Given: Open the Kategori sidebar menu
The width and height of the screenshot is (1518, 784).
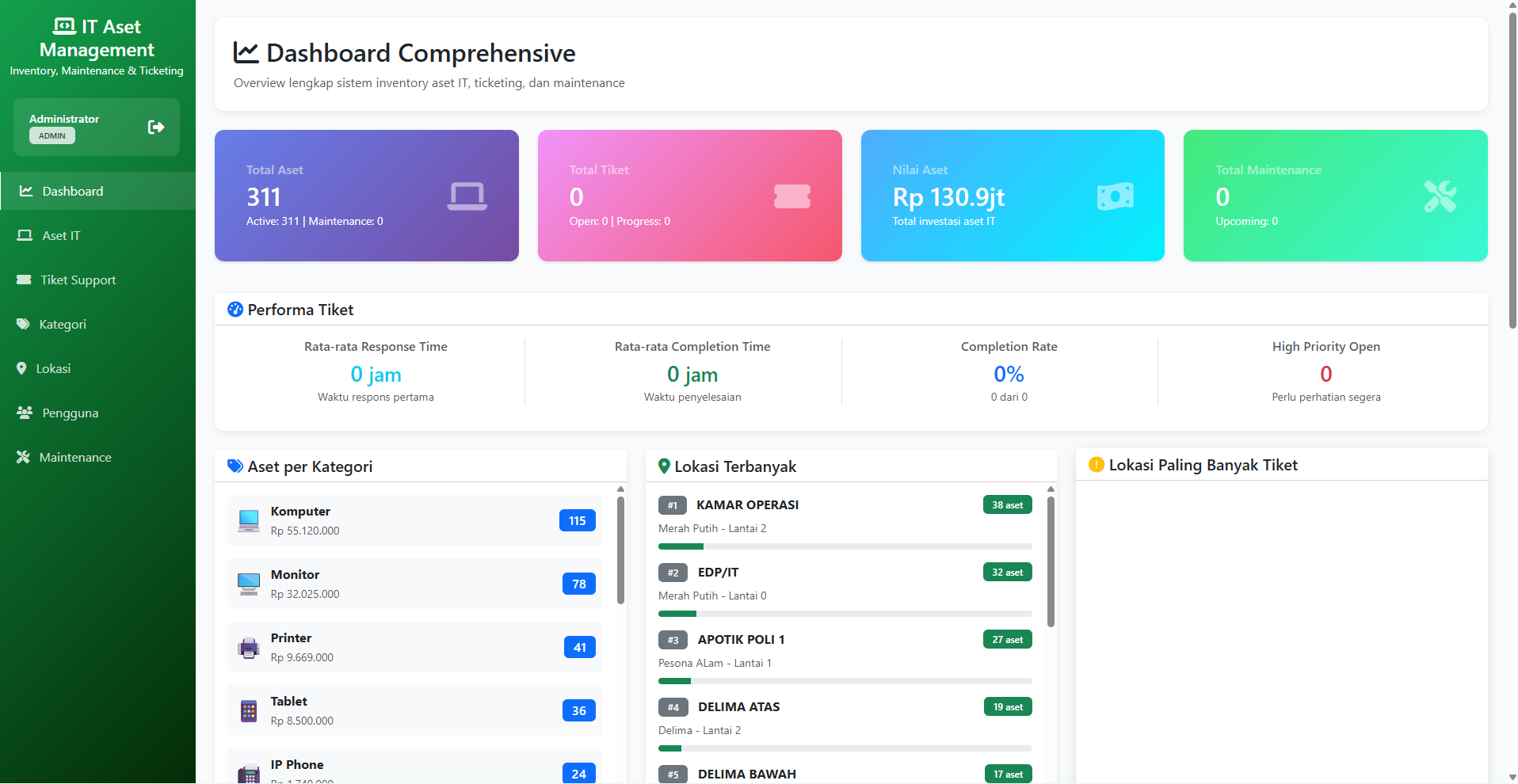Looking at the screenshot, I should [63, 325].
